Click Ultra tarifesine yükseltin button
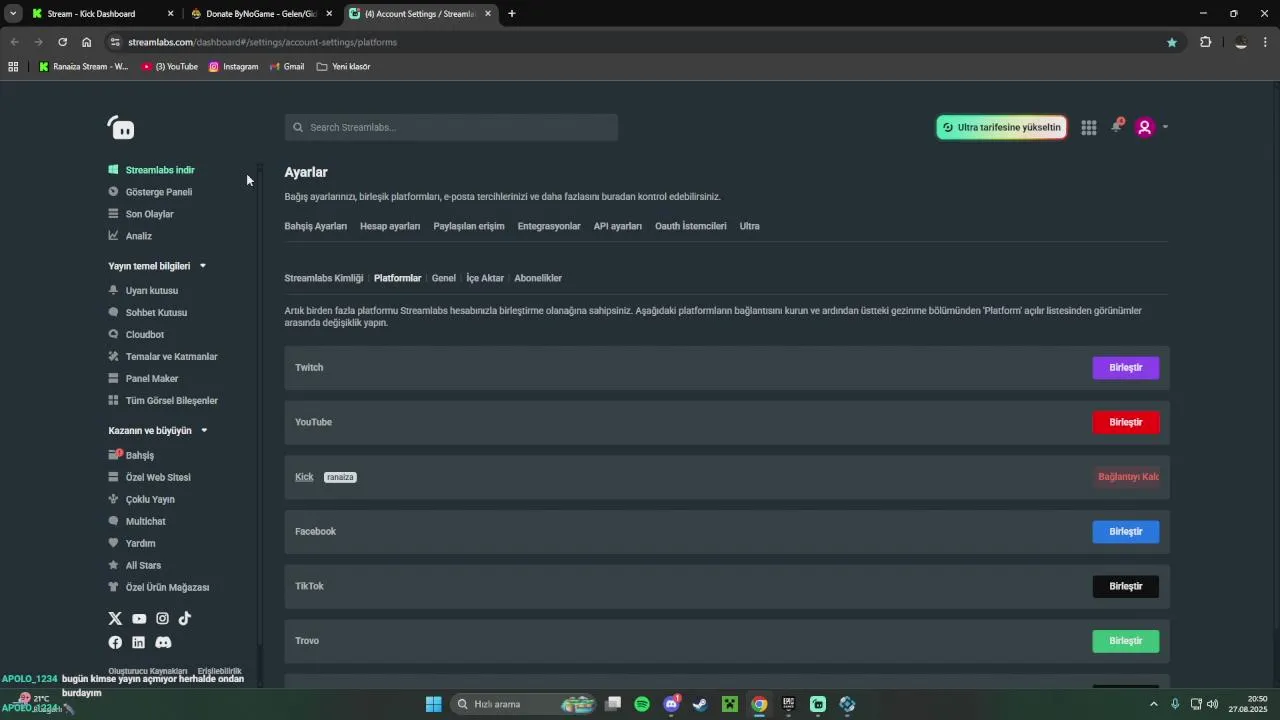Image resolution: width=1280 pixels, height=720 pixels. 1001,127
